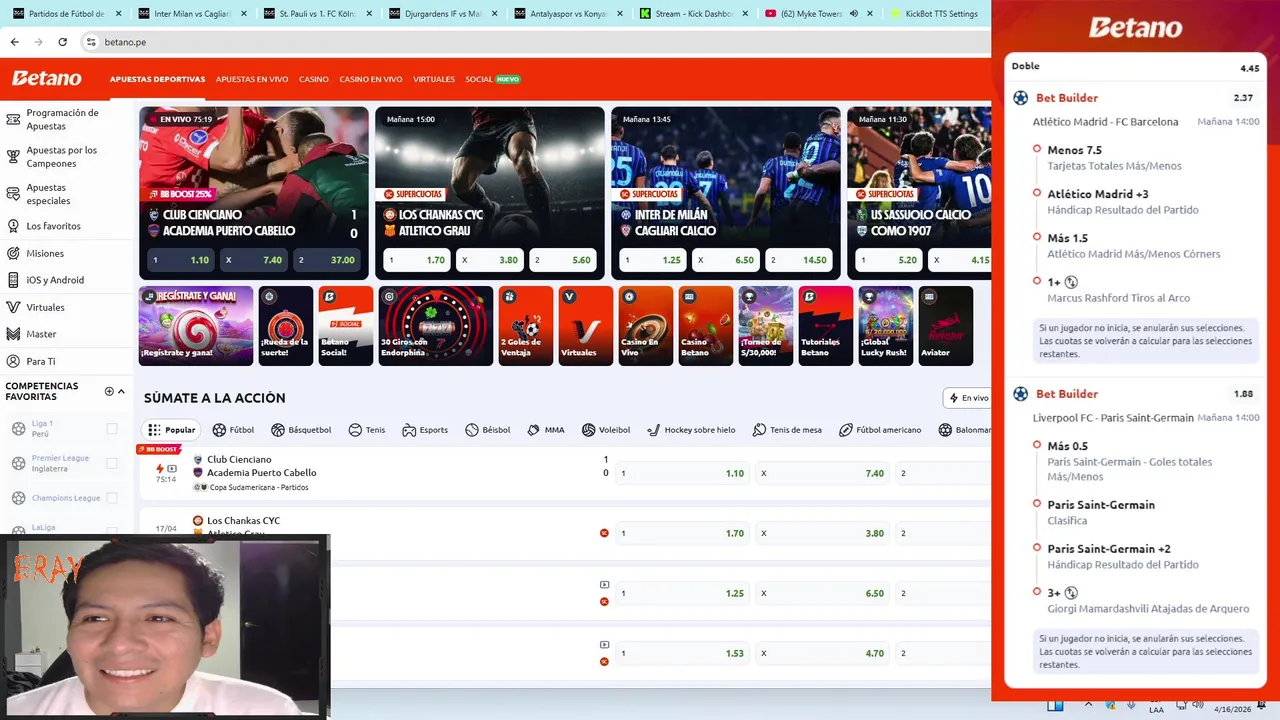Switch to Stream - Kick Dashboard browser tab
1280x720 pixels.
pyautogui.click(x=692, y=14)
